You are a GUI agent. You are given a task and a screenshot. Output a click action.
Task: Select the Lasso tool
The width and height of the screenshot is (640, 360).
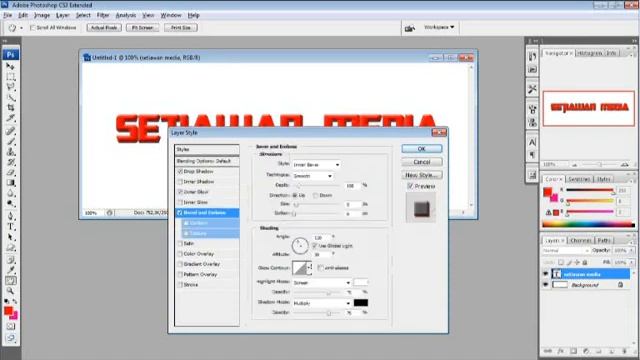[x=11, y=87]
